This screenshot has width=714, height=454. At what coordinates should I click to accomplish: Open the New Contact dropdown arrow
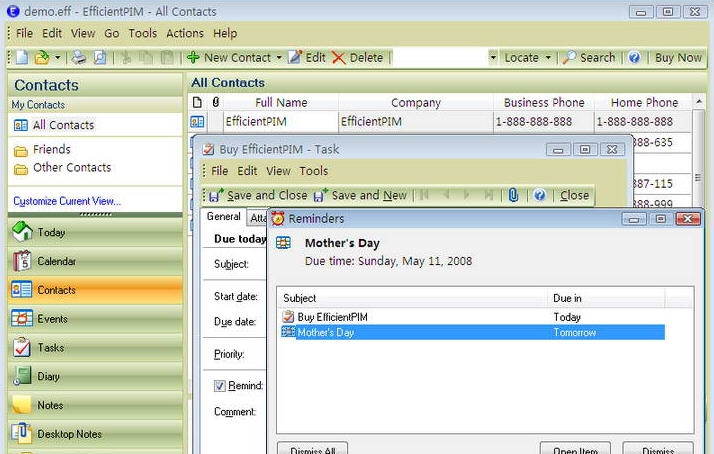(279, 58)
